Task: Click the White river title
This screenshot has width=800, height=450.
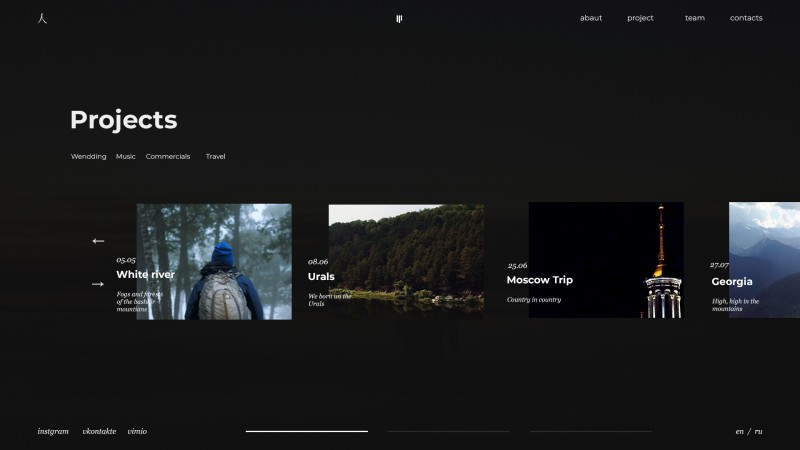Action: coord(145,274)
